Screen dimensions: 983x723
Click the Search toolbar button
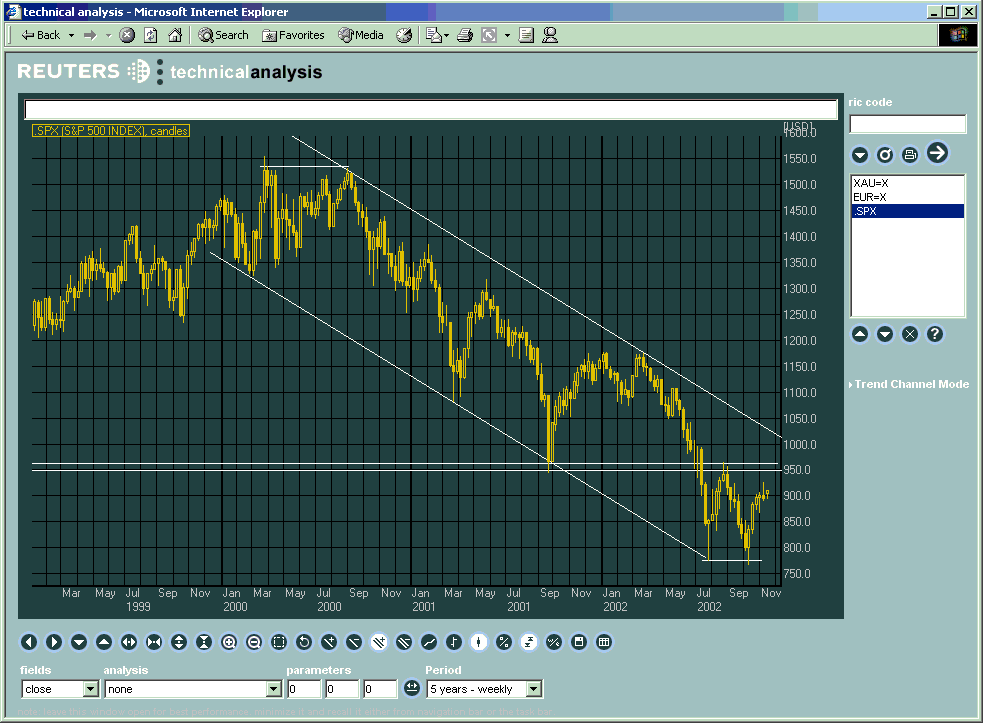(223, 35)
